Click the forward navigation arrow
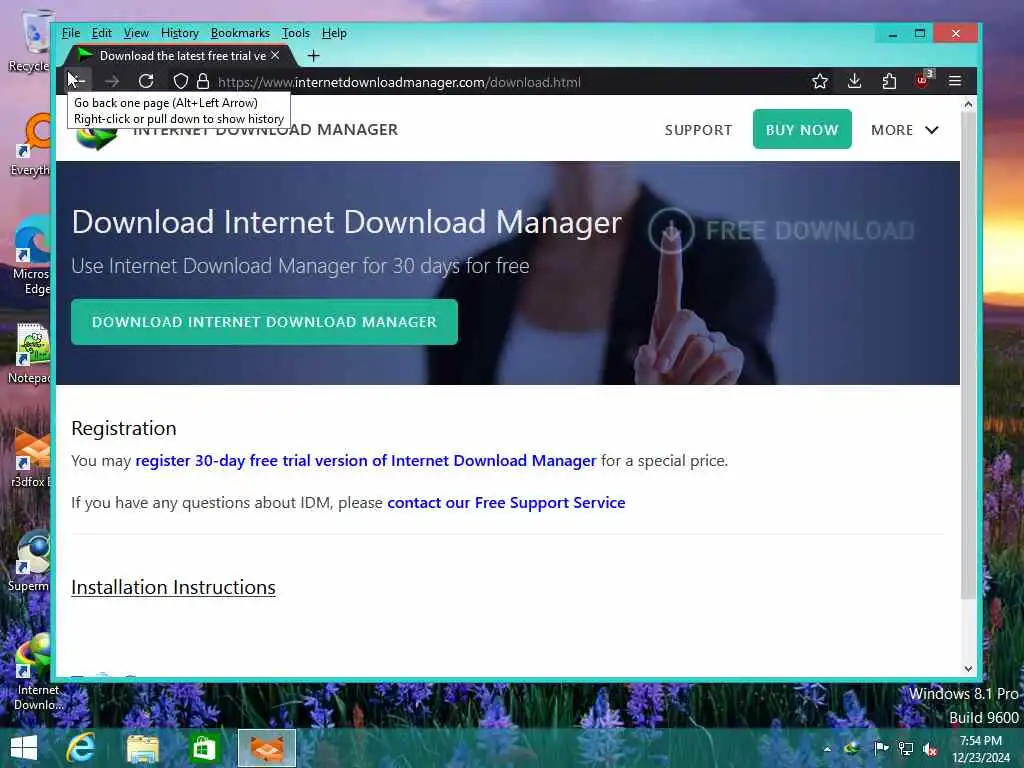The height and width of the screenshot is (768, 1024). pos(112,81)
